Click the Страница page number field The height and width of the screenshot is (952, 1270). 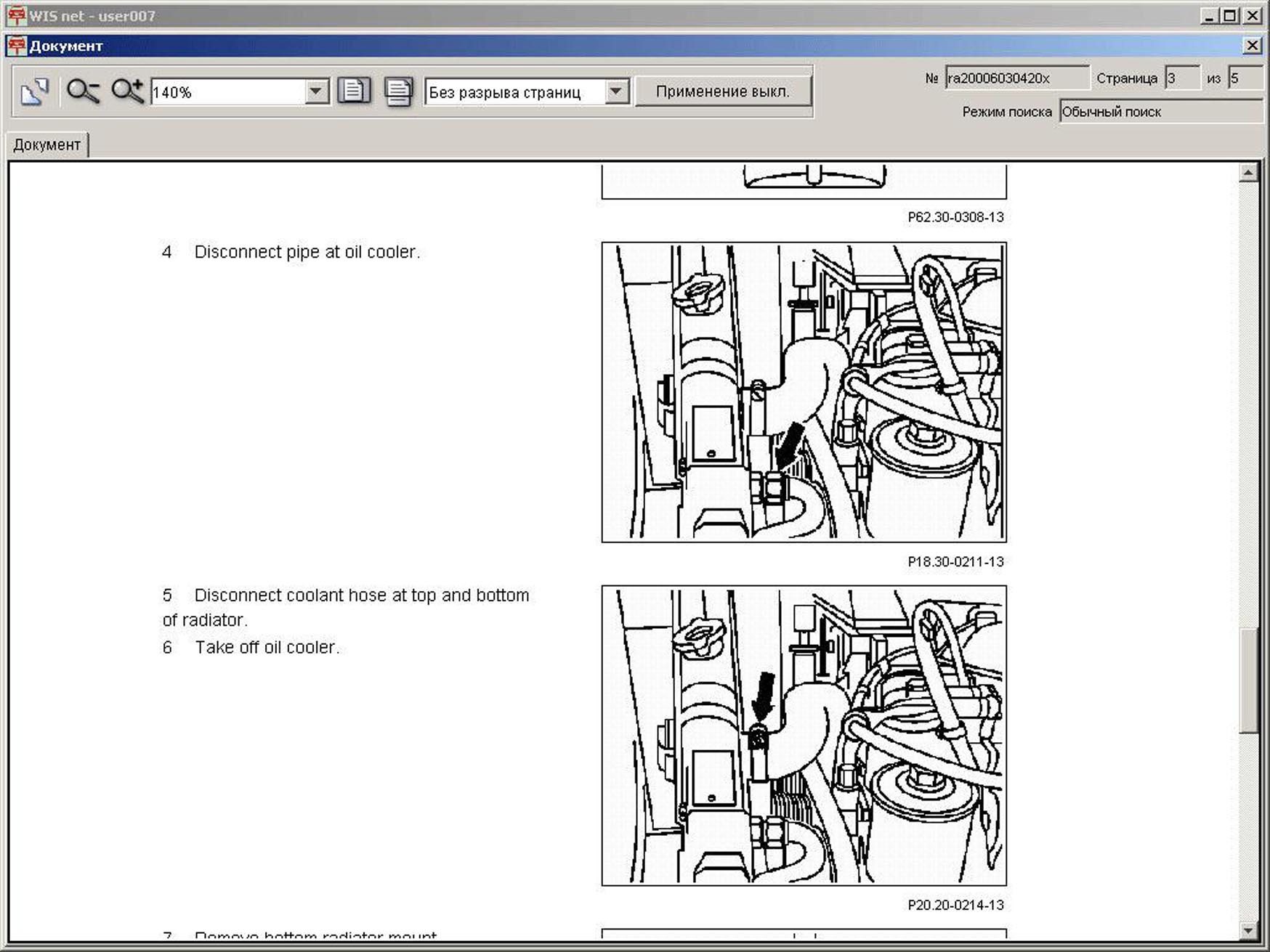coord(1181,78)
